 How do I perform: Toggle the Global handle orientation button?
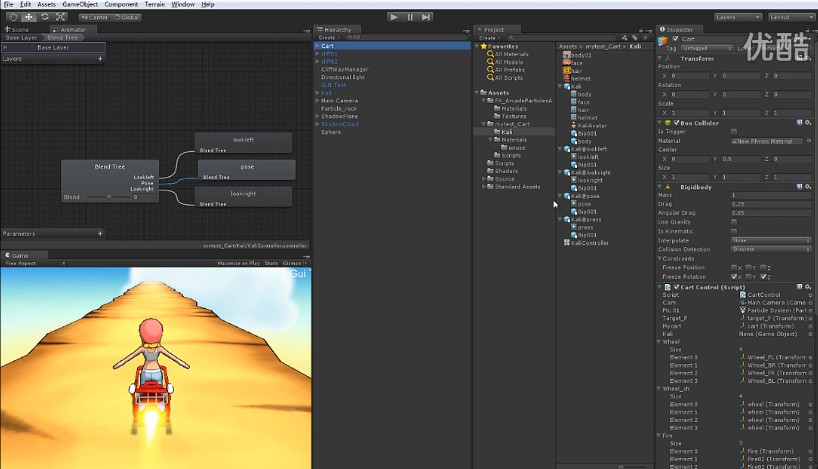pos(127,17)
